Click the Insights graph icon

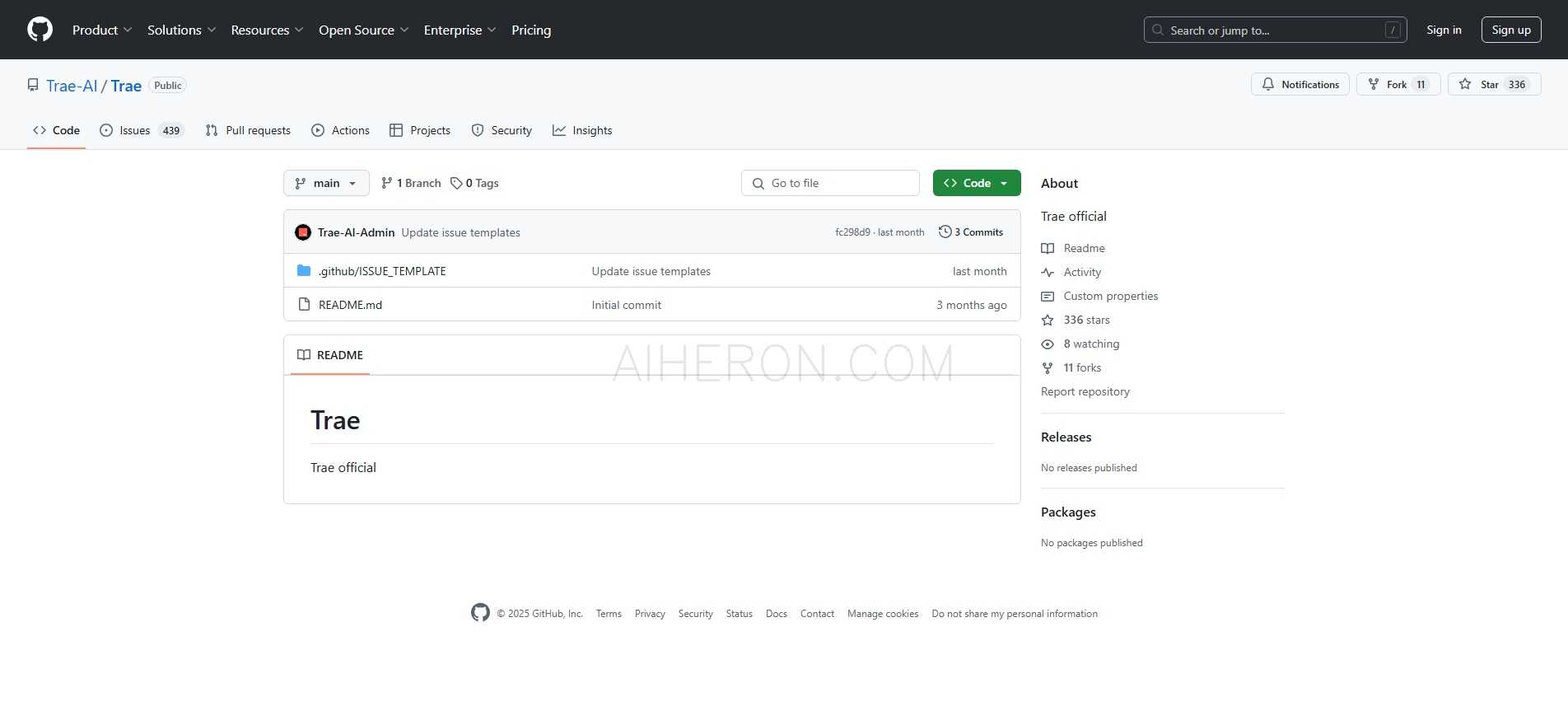[x=559, y=130]
